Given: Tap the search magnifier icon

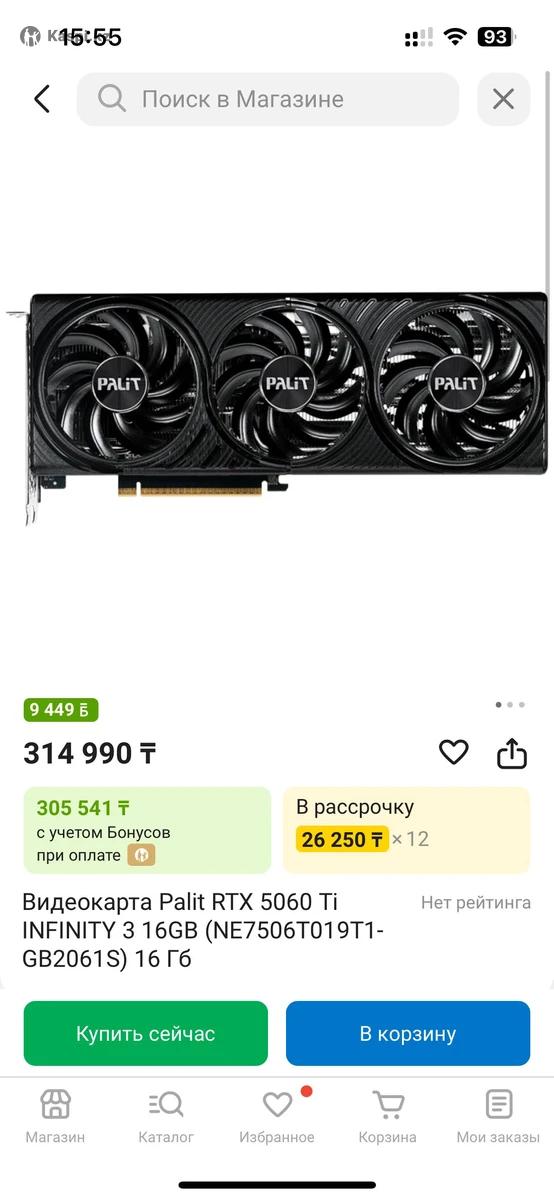Looking at the screenshot, I should 112,98.
